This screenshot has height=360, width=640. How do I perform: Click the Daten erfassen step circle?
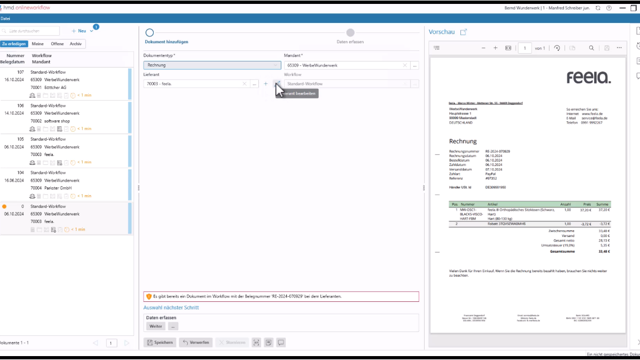click(350, 33)
